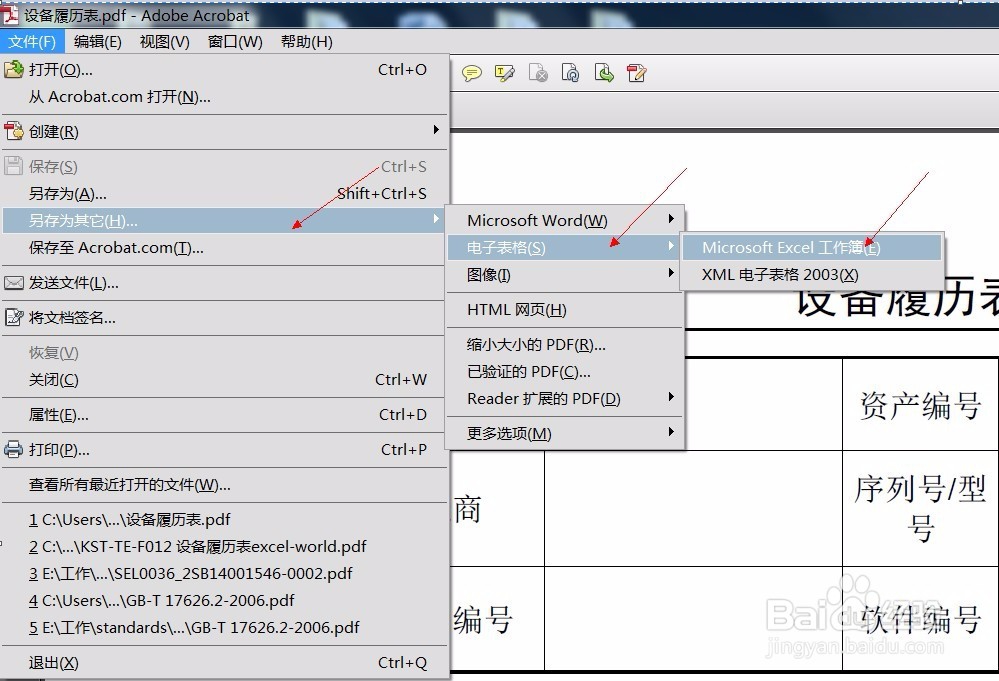Open the 编辑(E) menu
999x681 pixels.
97,41
